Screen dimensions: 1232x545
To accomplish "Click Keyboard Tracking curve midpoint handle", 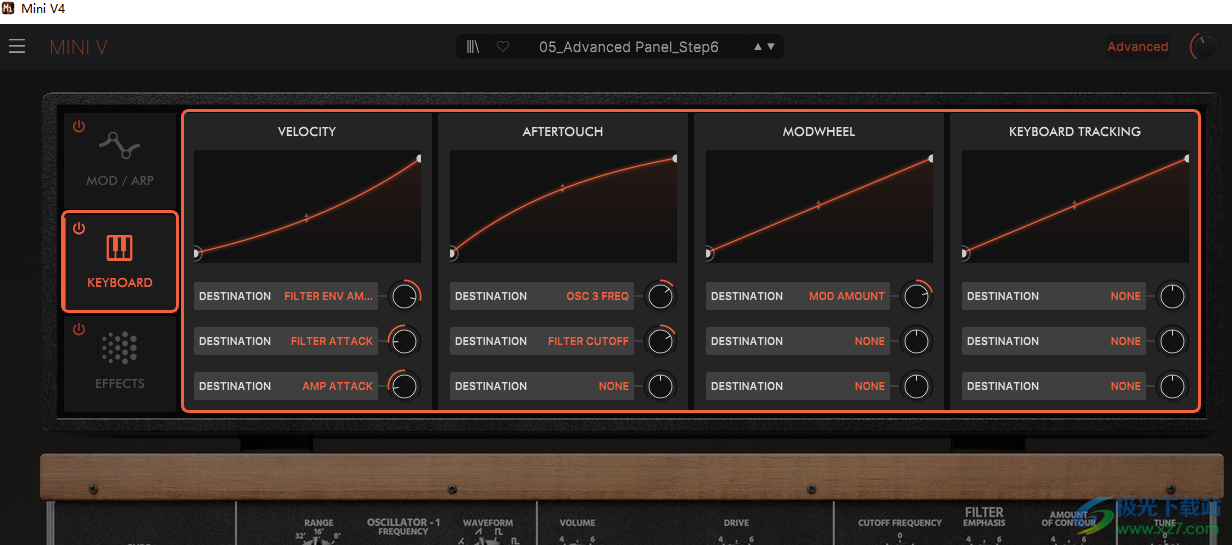I will point(1074,205).
